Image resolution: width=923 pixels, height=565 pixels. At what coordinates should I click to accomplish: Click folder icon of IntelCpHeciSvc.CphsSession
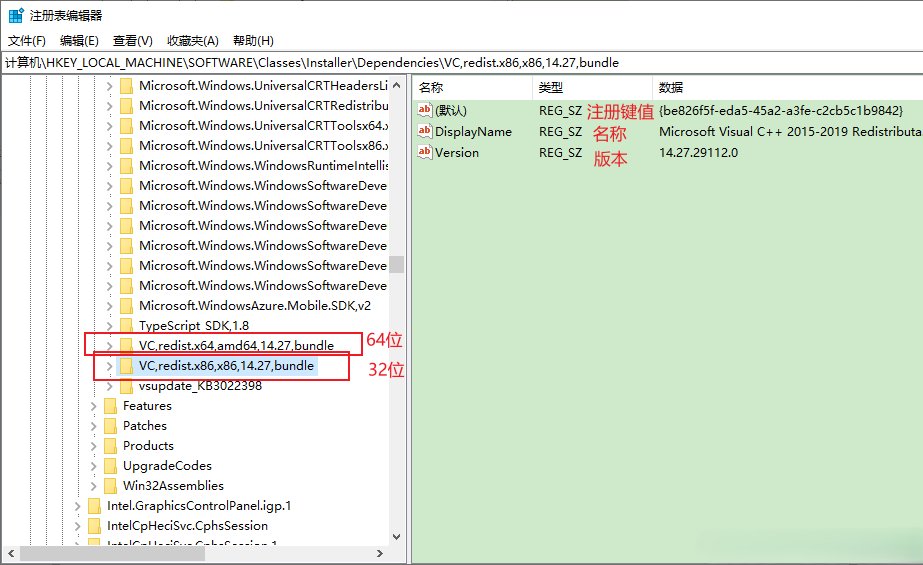[x=94, y=526]
